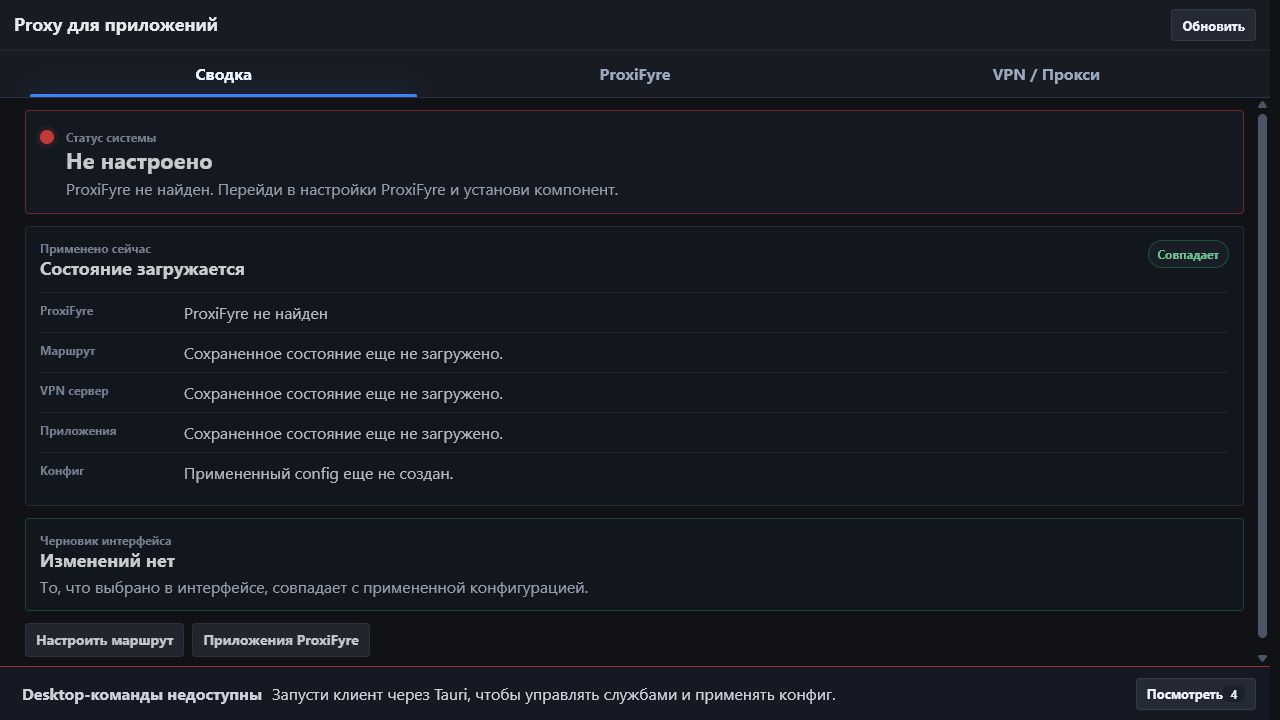Click the Изменений нет heading
The width and height of the screenshot is (1280, 720).
click(x=107, y=561)
